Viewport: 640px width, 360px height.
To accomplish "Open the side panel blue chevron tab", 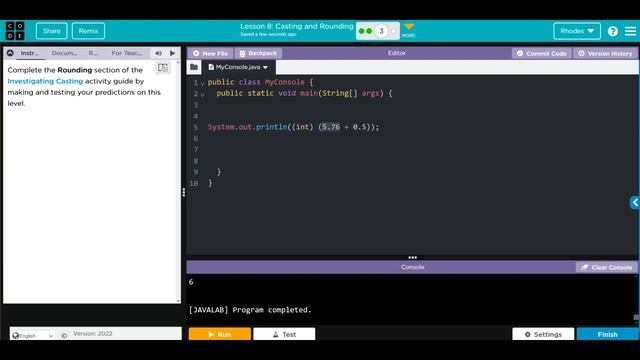I will pos(635,202).
